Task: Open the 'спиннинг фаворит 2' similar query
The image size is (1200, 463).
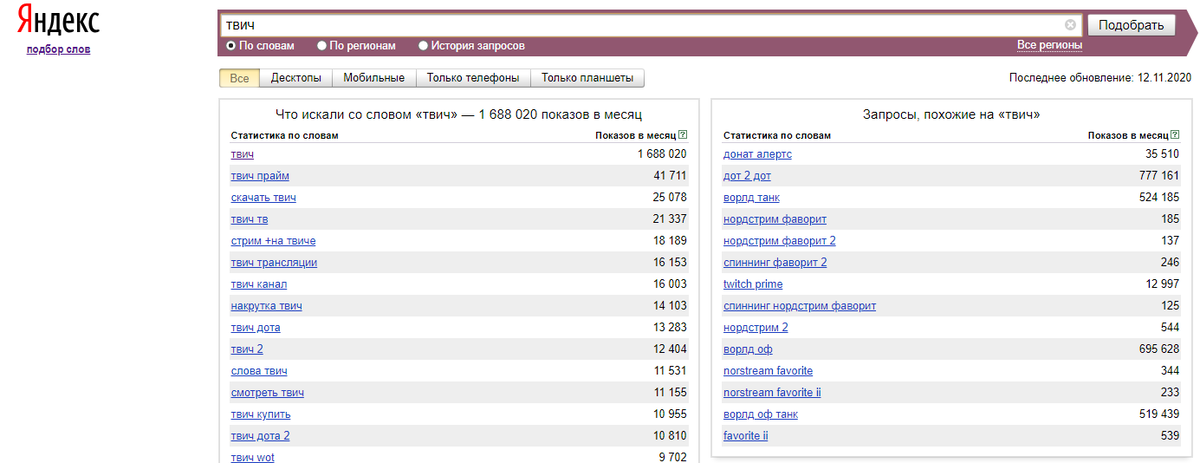Action: tap(775, 262)
